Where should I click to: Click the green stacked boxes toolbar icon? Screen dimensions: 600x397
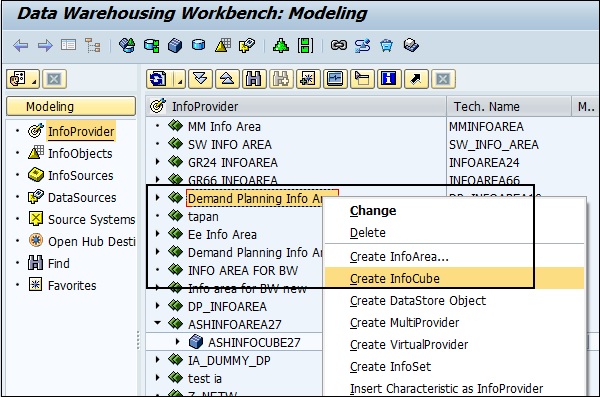305,46
